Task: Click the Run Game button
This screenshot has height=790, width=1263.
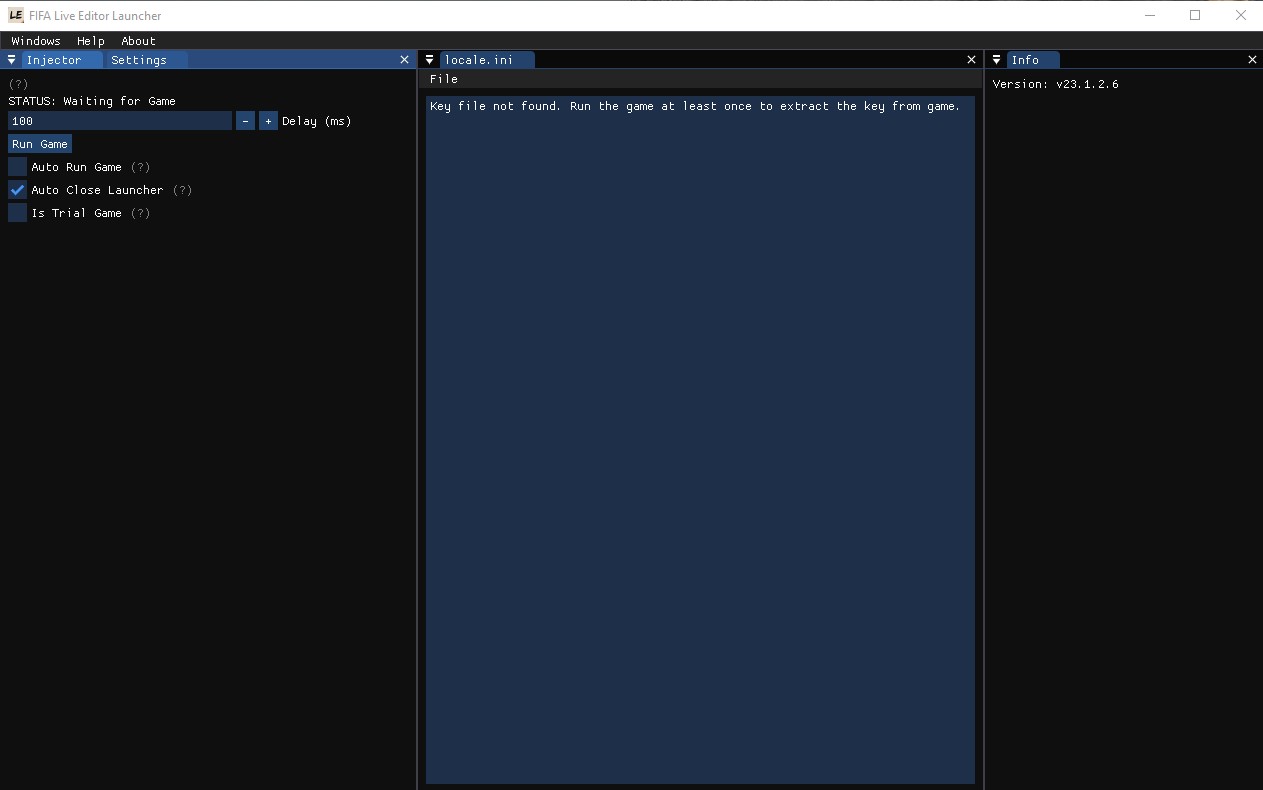Action: [40, 144]
